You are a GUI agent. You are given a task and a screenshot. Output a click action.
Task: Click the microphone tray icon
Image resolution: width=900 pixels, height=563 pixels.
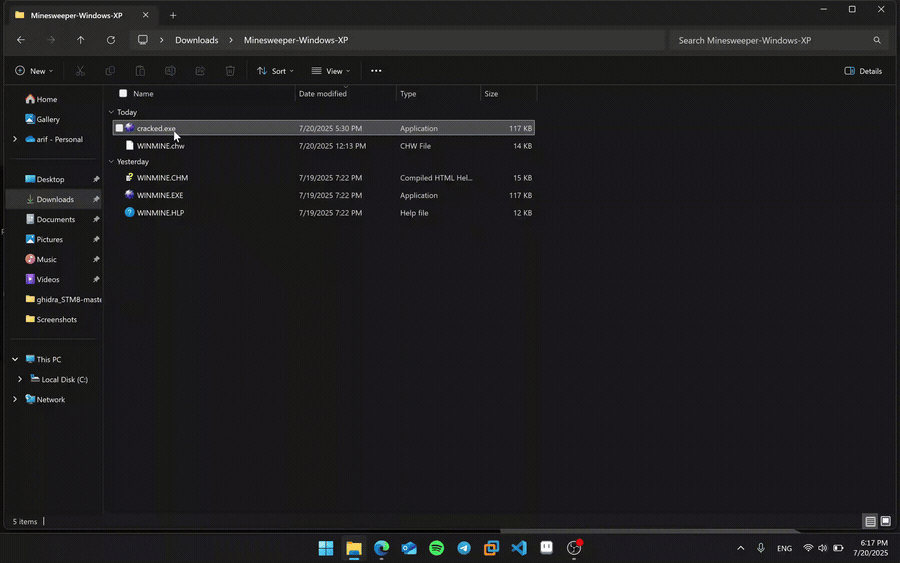761,548
